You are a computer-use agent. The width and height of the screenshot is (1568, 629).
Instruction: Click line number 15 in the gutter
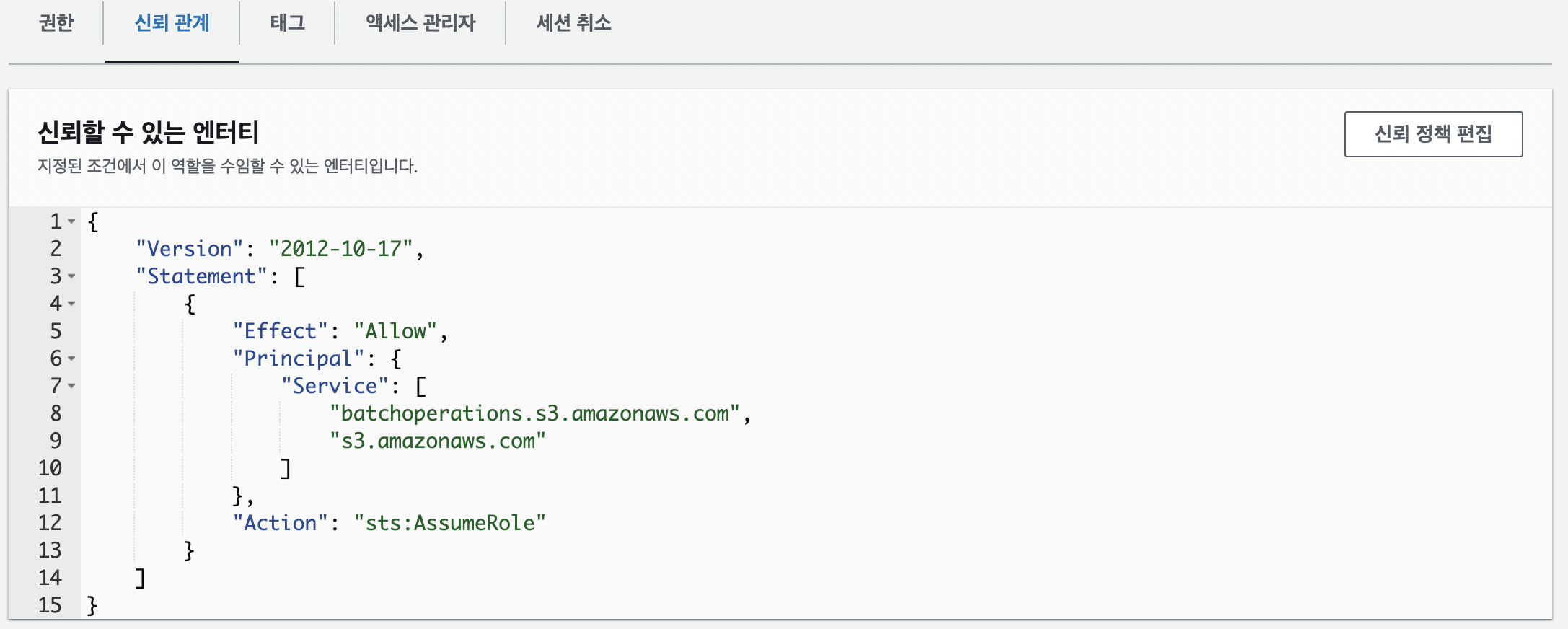tap(50, 605)
